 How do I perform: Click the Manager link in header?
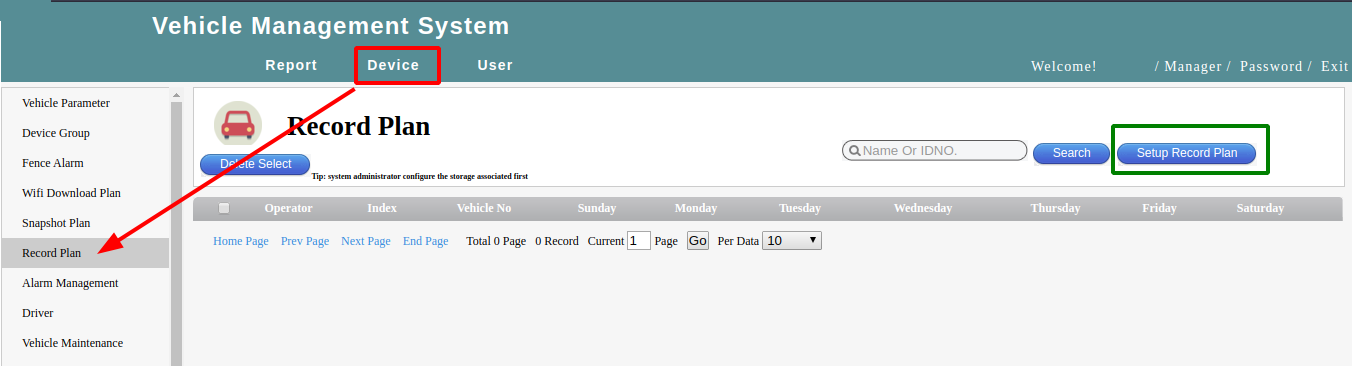[x=1193, y=66]
